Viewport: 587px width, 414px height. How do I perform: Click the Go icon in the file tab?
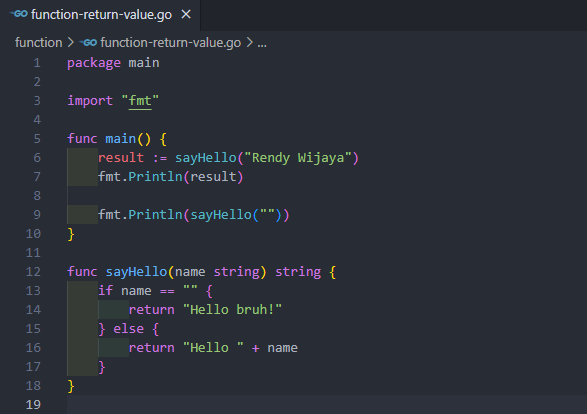19,14
